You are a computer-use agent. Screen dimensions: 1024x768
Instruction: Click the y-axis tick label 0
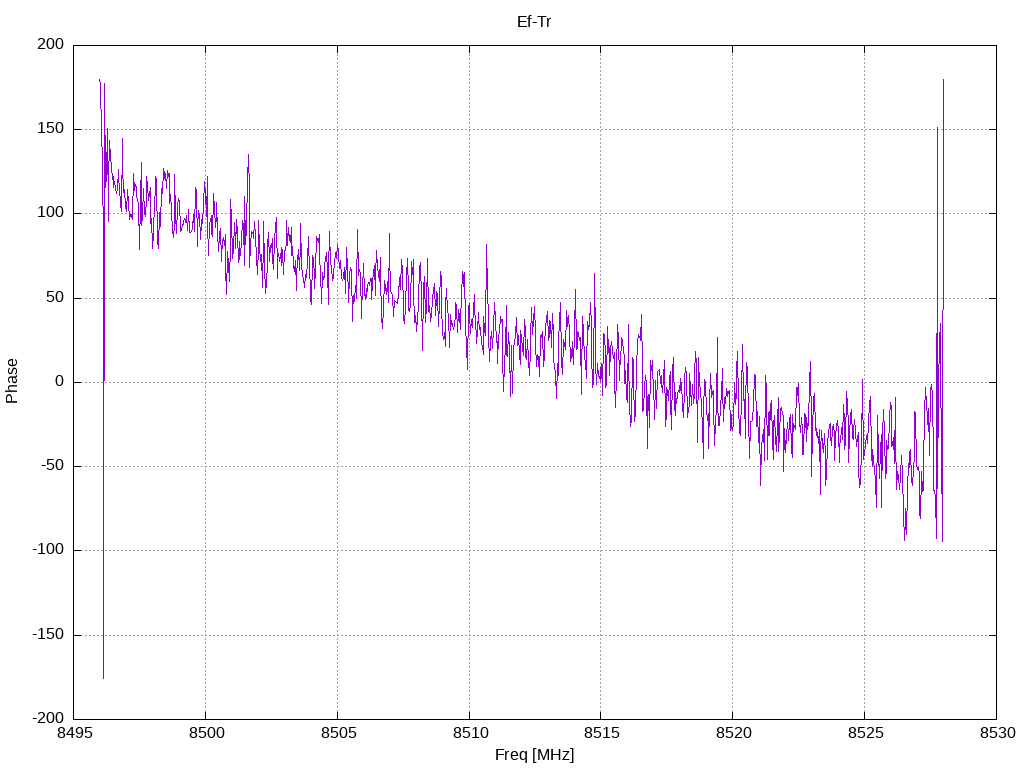click(x=60, y=381)
